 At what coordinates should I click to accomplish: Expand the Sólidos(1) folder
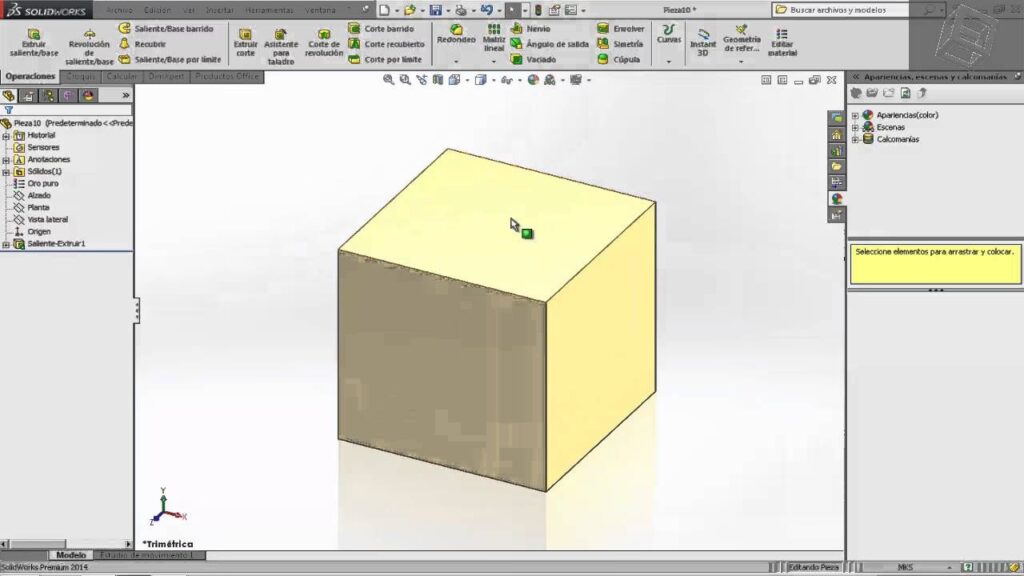6,172
